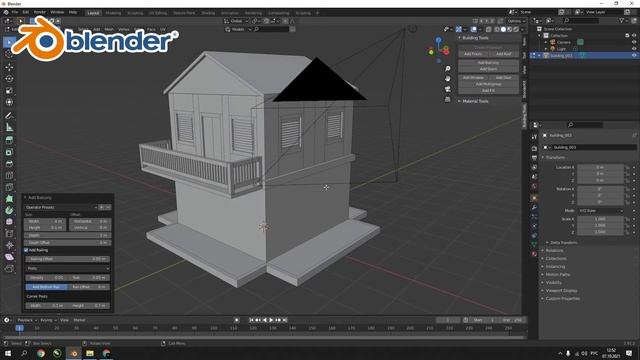
Task: Click the Add Floors button
Action: pyautogui.click(x=473, y=54)
